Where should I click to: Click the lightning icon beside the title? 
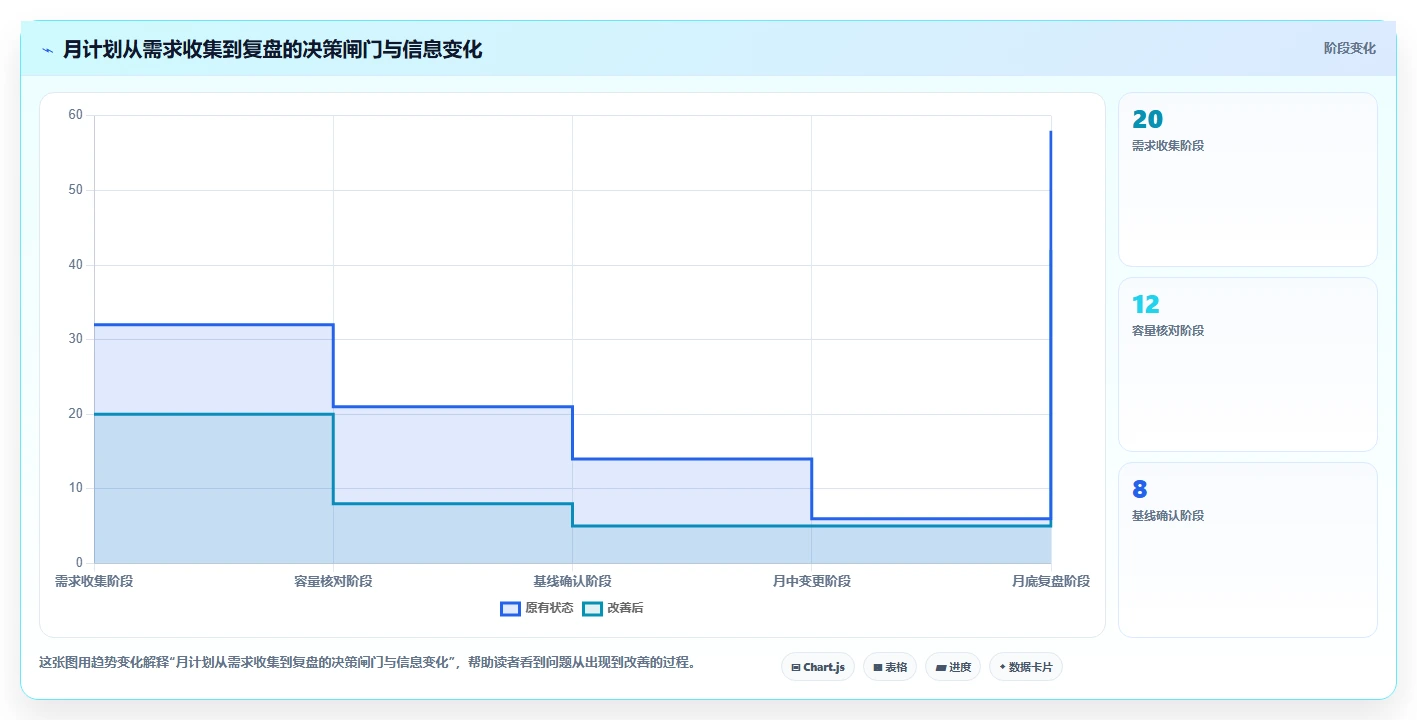(x=47, y=50)
